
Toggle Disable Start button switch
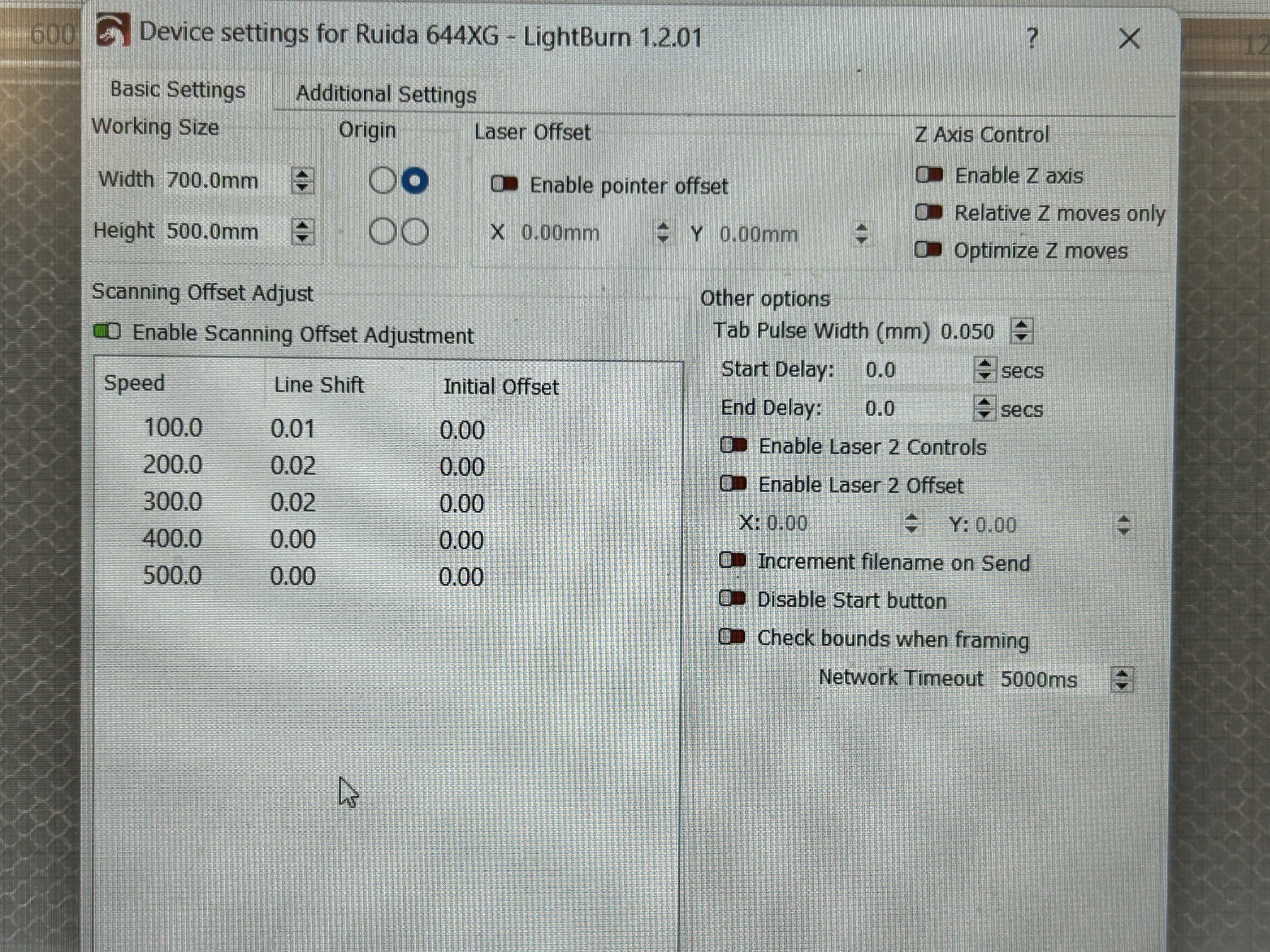733,599
